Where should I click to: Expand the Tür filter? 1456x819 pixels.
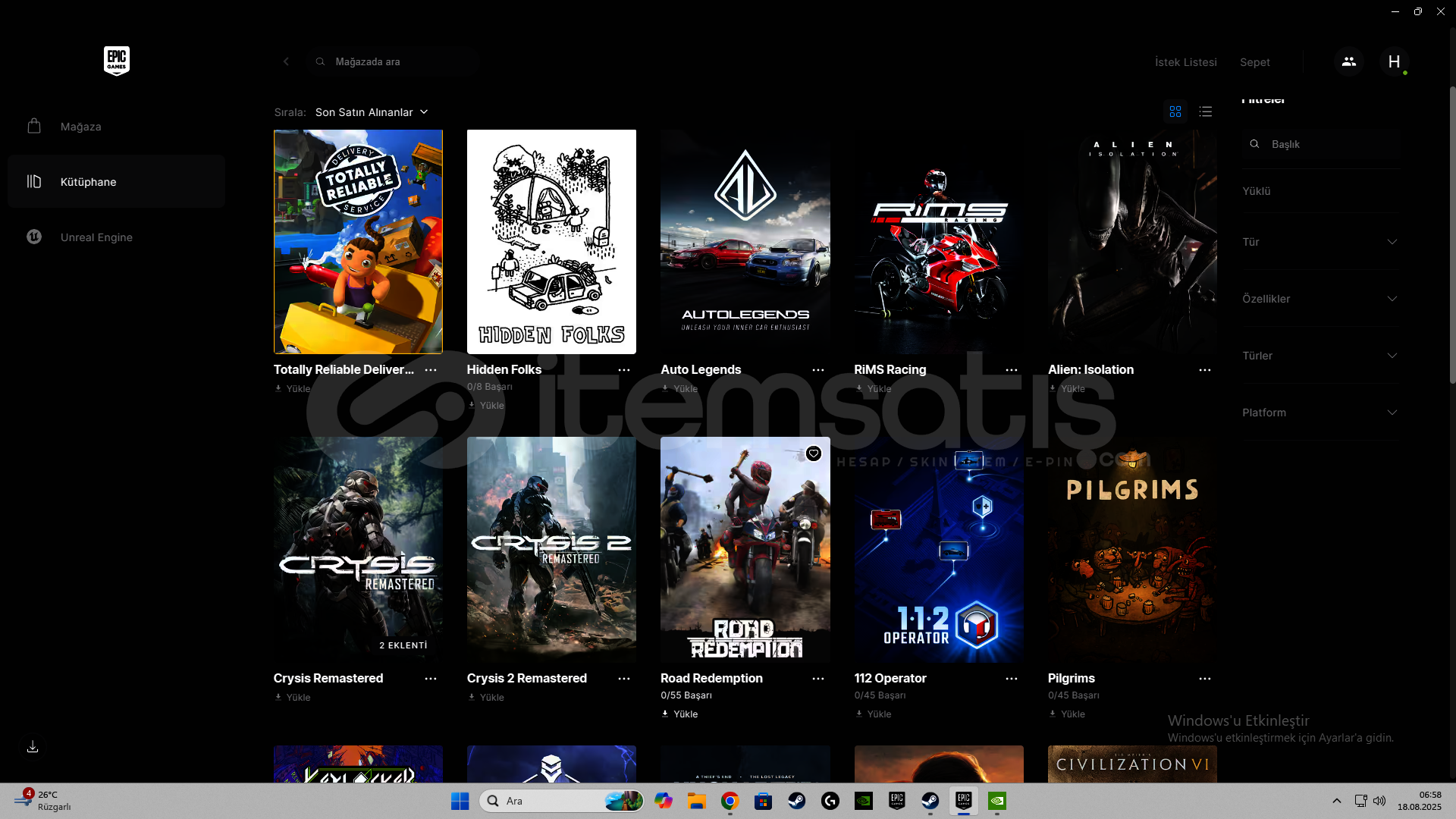coord(1320,242)
